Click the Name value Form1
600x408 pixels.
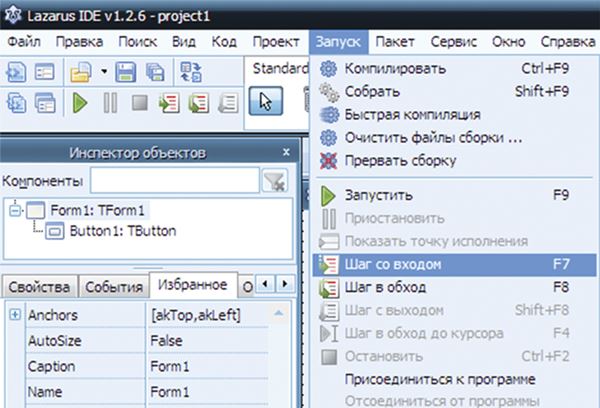tap(207, 392)
